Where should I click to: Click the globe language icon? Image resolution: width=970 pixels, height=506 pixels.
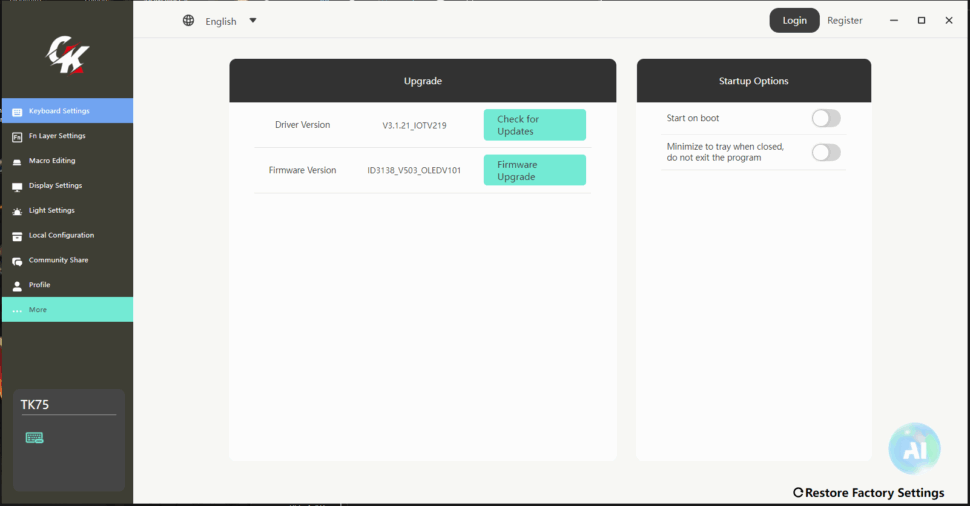[x=188, y=21]
